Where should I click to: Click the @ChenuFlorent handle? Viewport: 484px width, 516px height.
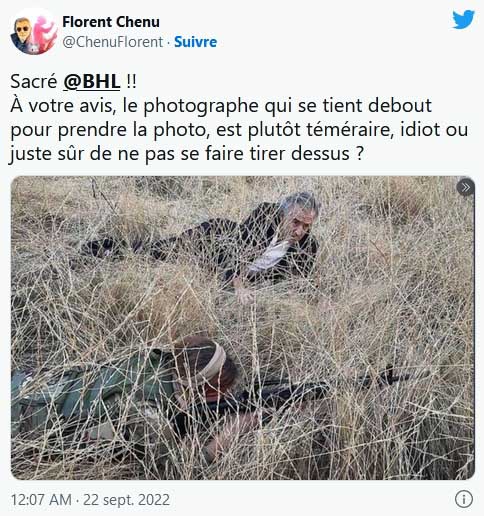pos(113,42)
